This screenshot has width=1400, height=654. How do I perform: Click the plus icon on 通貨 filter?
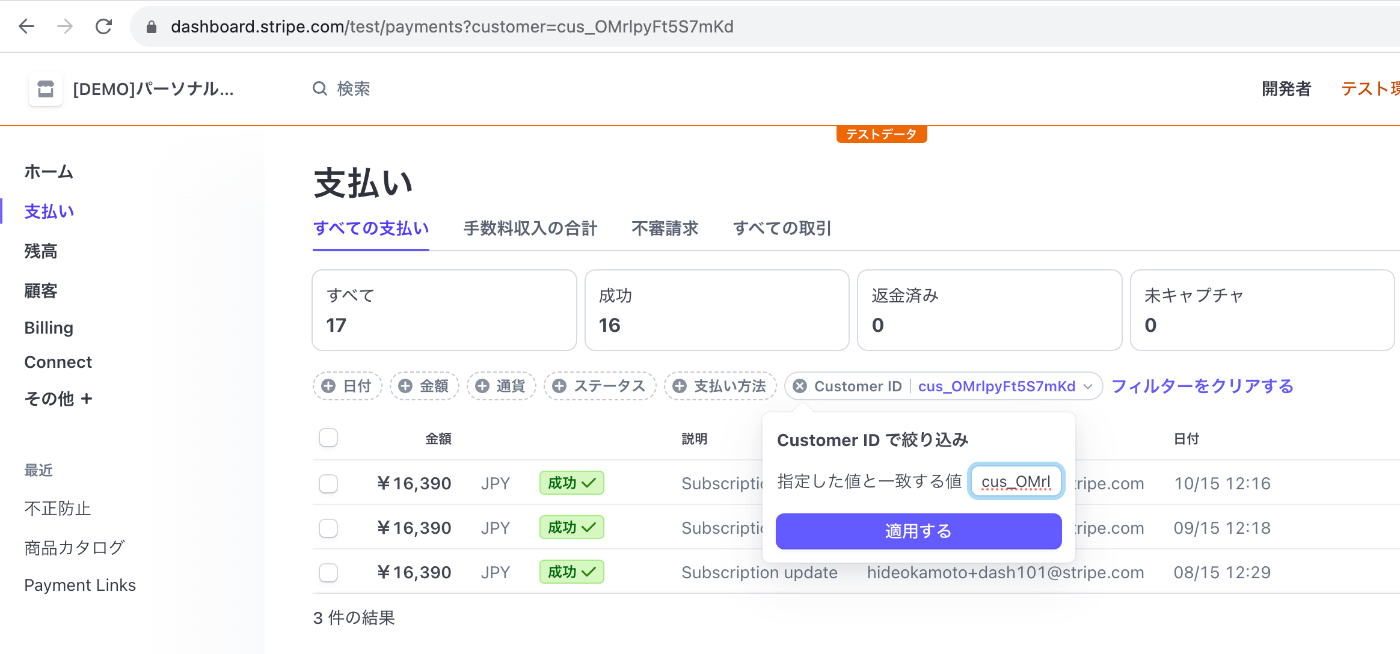(x=482, y=386)
